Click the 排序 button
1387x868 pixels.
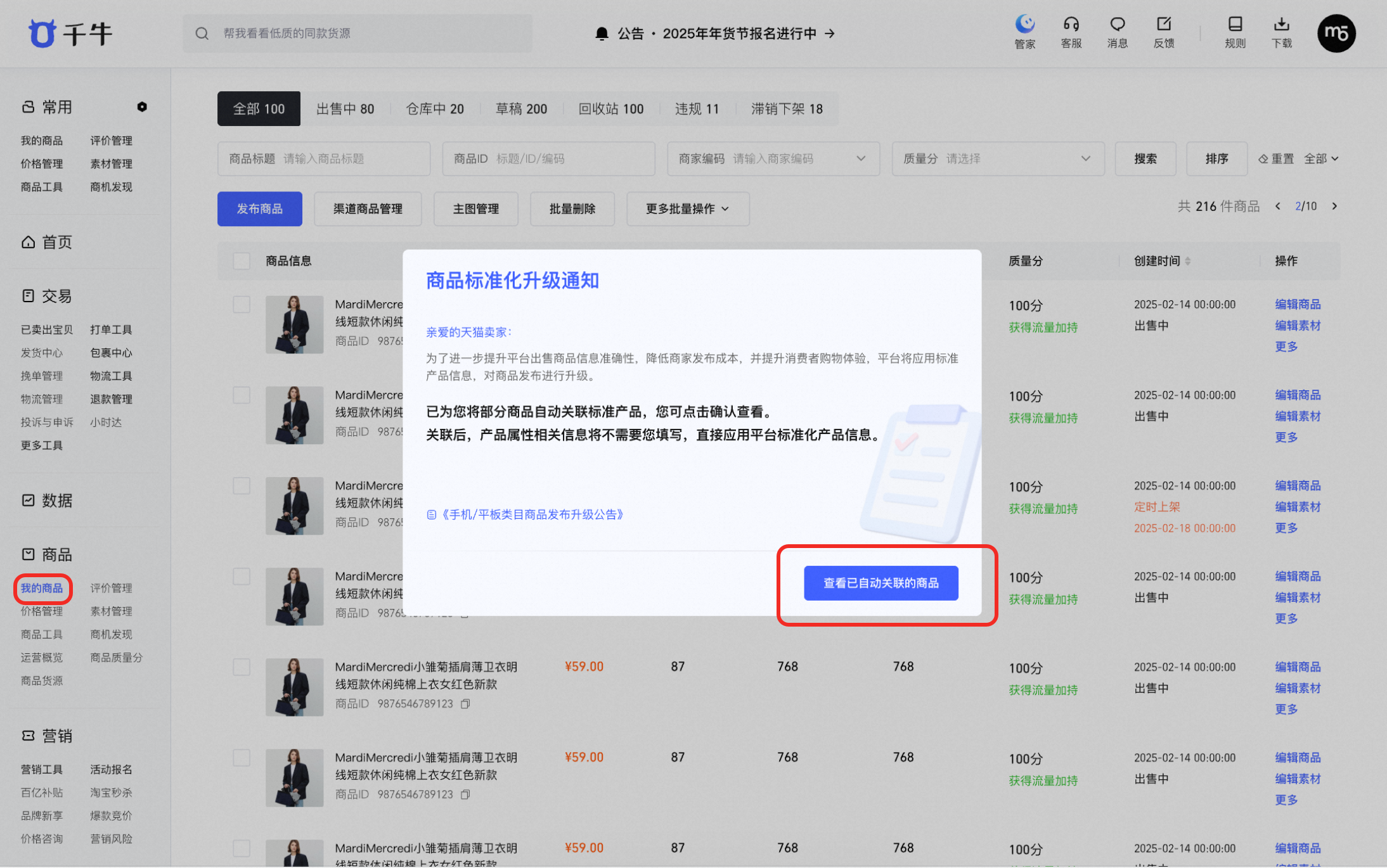click(x=1217, y=158)
